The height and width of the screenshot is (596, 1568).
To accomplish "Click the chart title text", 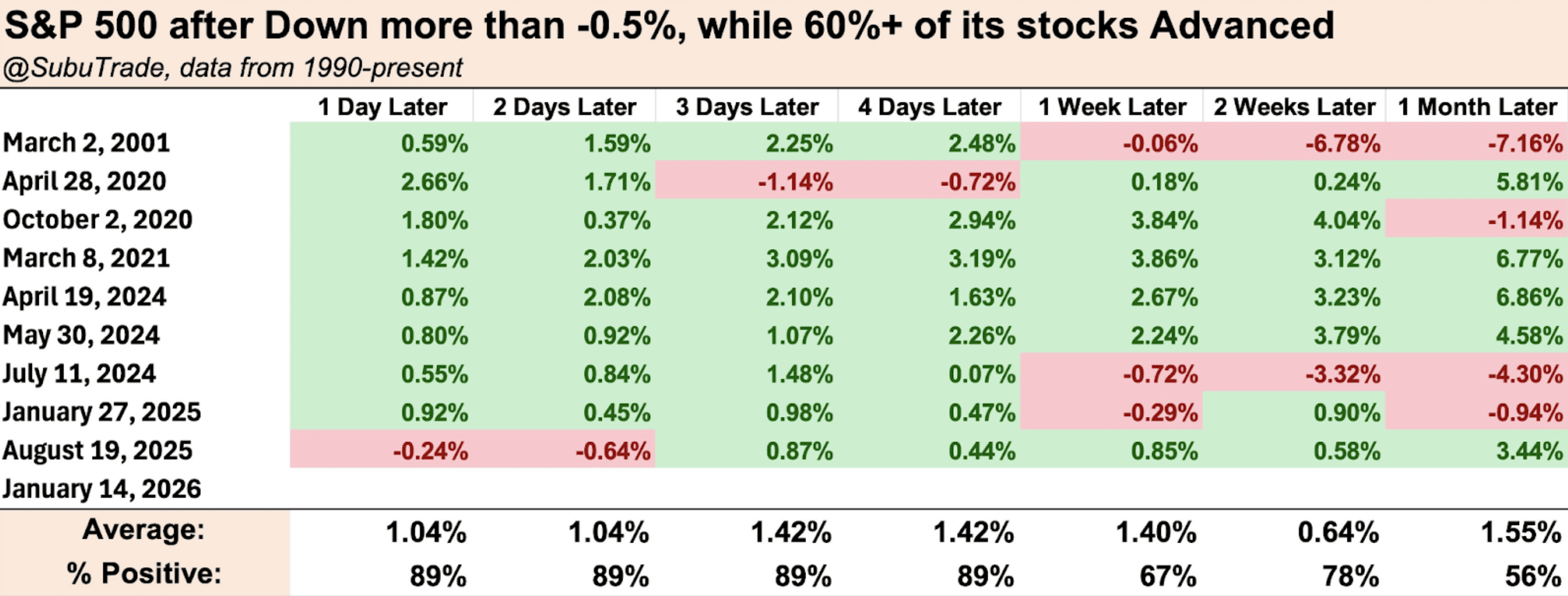I will pos(668,26).
